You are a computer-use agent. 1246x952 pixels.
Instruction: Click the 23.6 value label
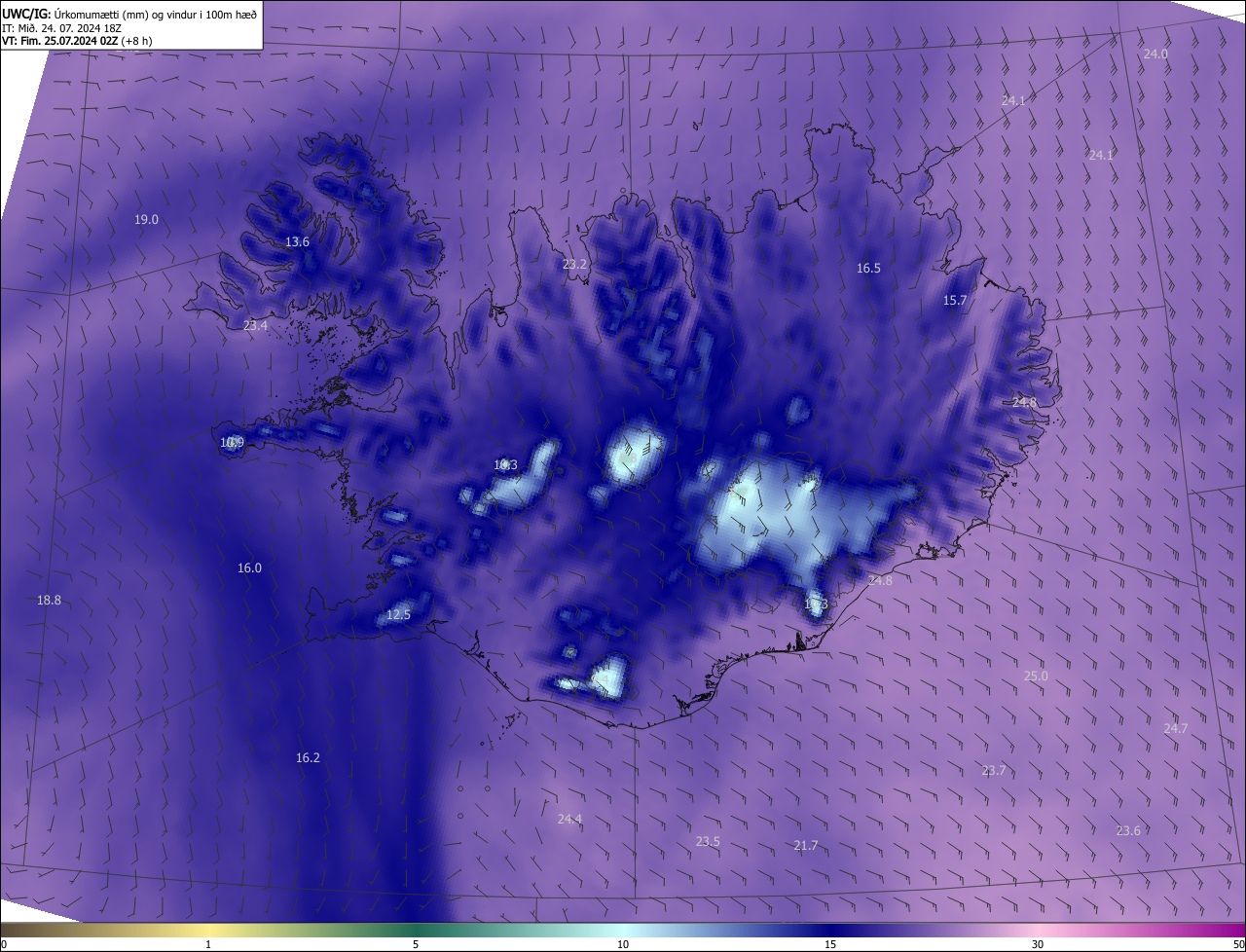1128,831
